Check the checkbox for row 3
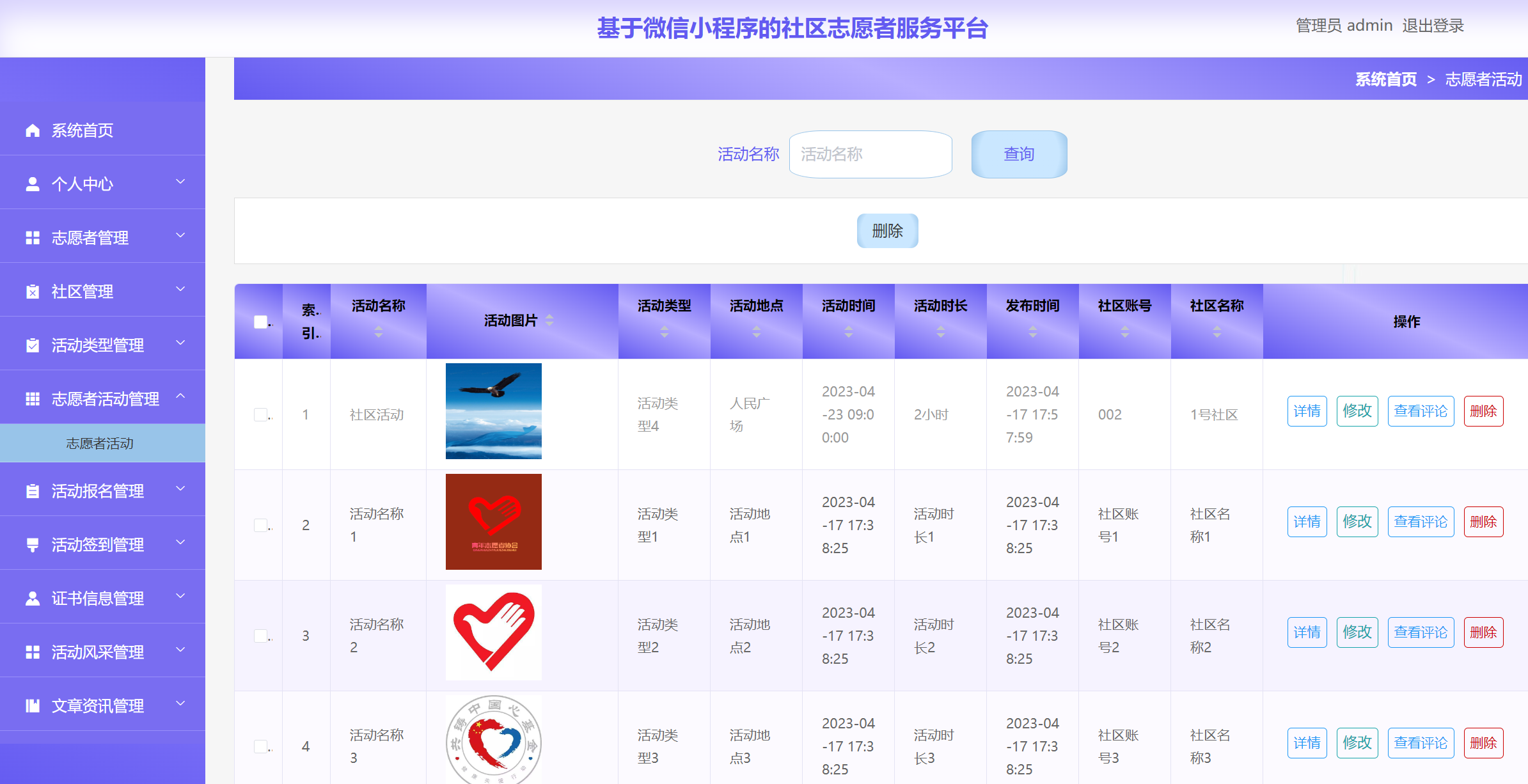Screen dimensions: 1528x784 click(x=260, y=636)
